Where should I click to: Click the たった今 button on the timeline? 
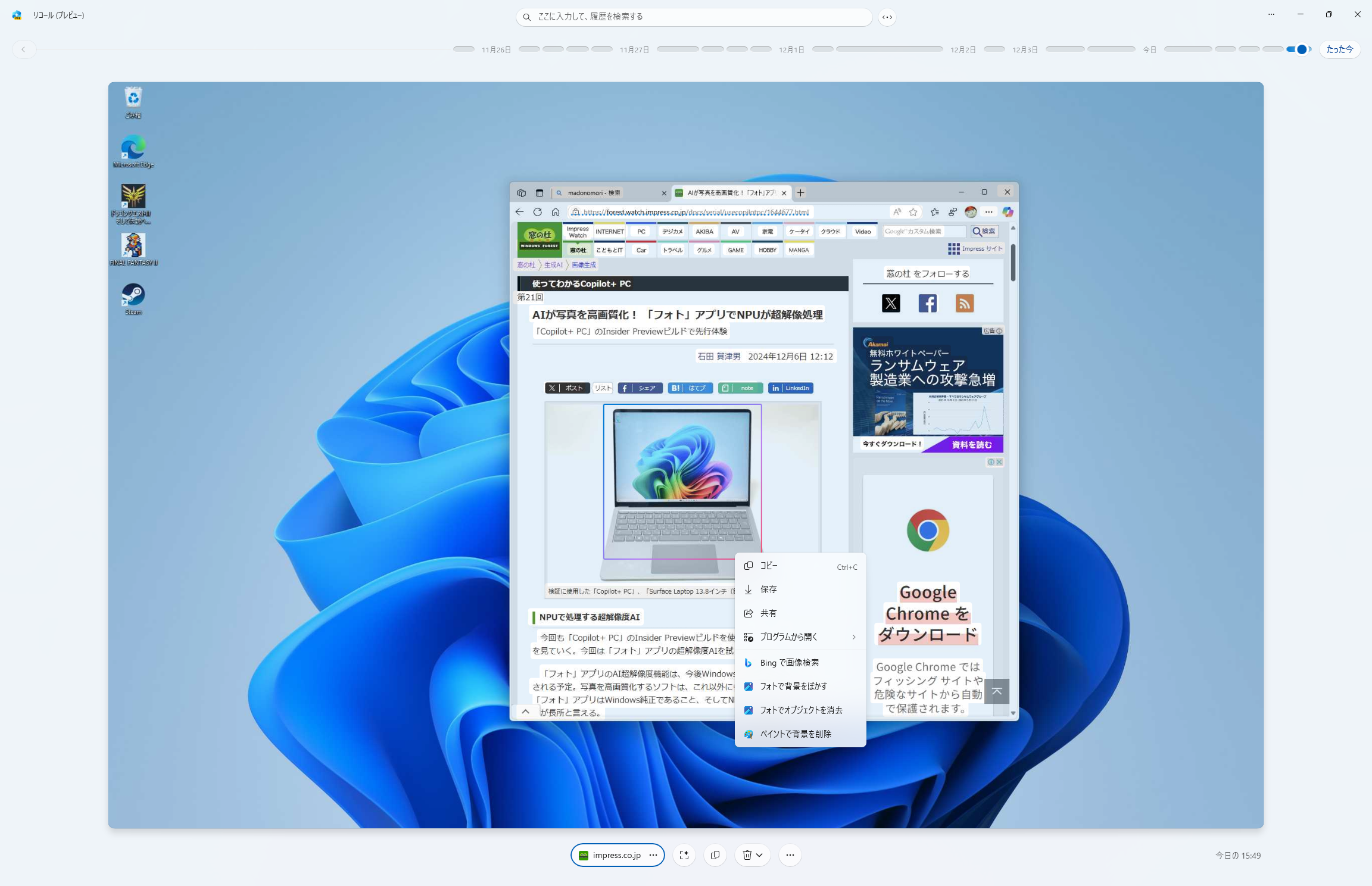click(1339, 49)
